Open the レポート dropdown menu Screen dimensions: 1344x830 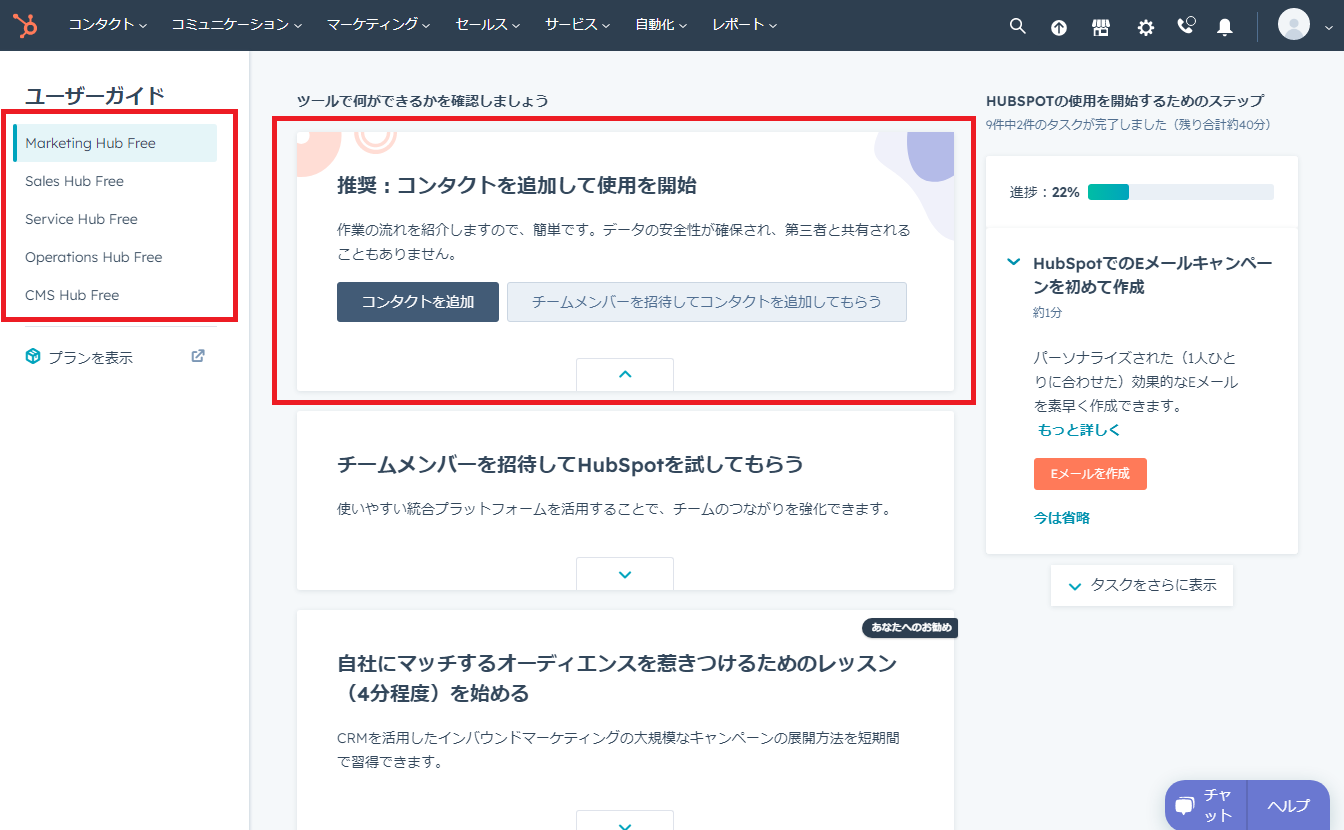744,25
